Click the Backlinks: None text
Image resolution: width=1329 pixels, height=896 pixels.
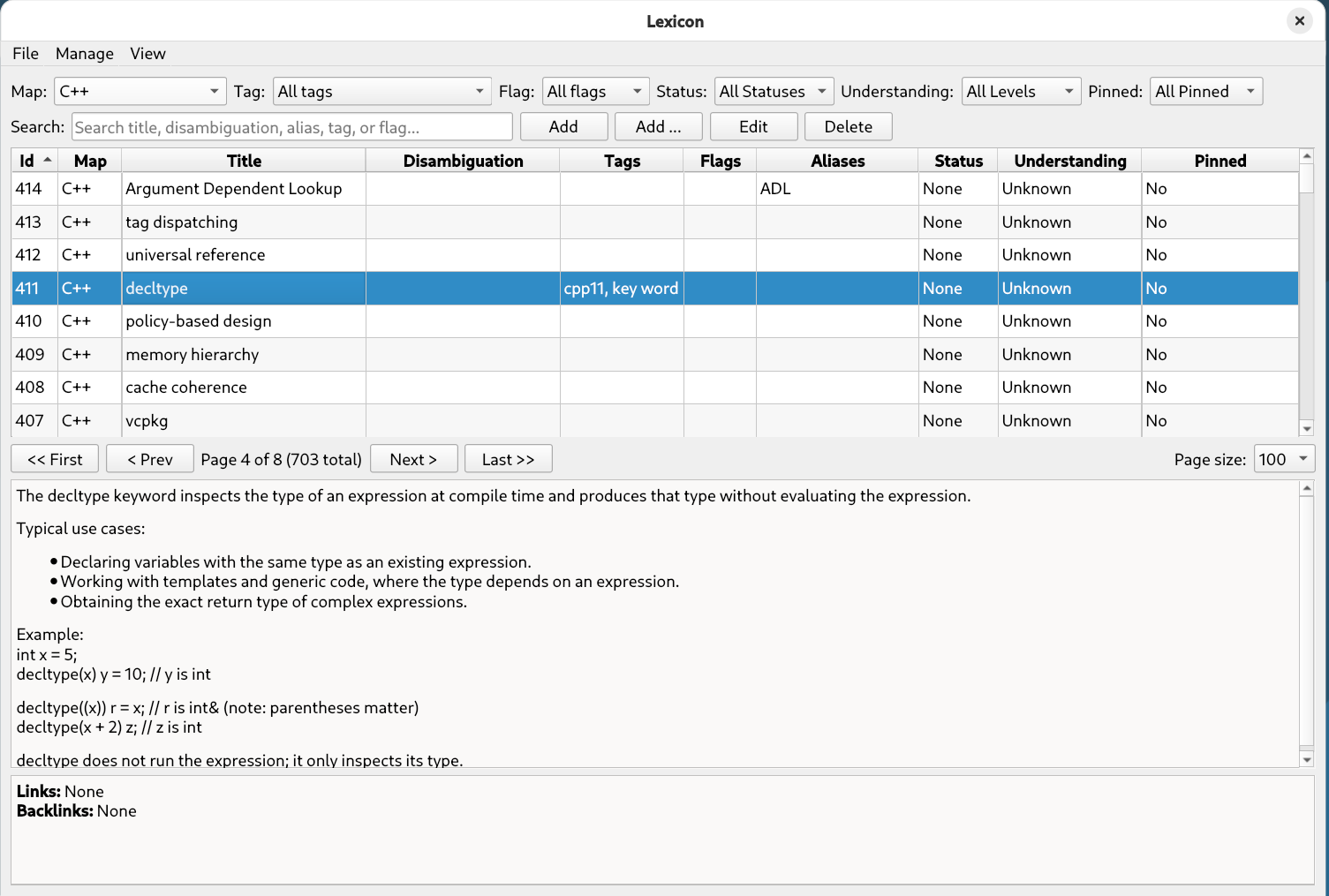point(77,811)
